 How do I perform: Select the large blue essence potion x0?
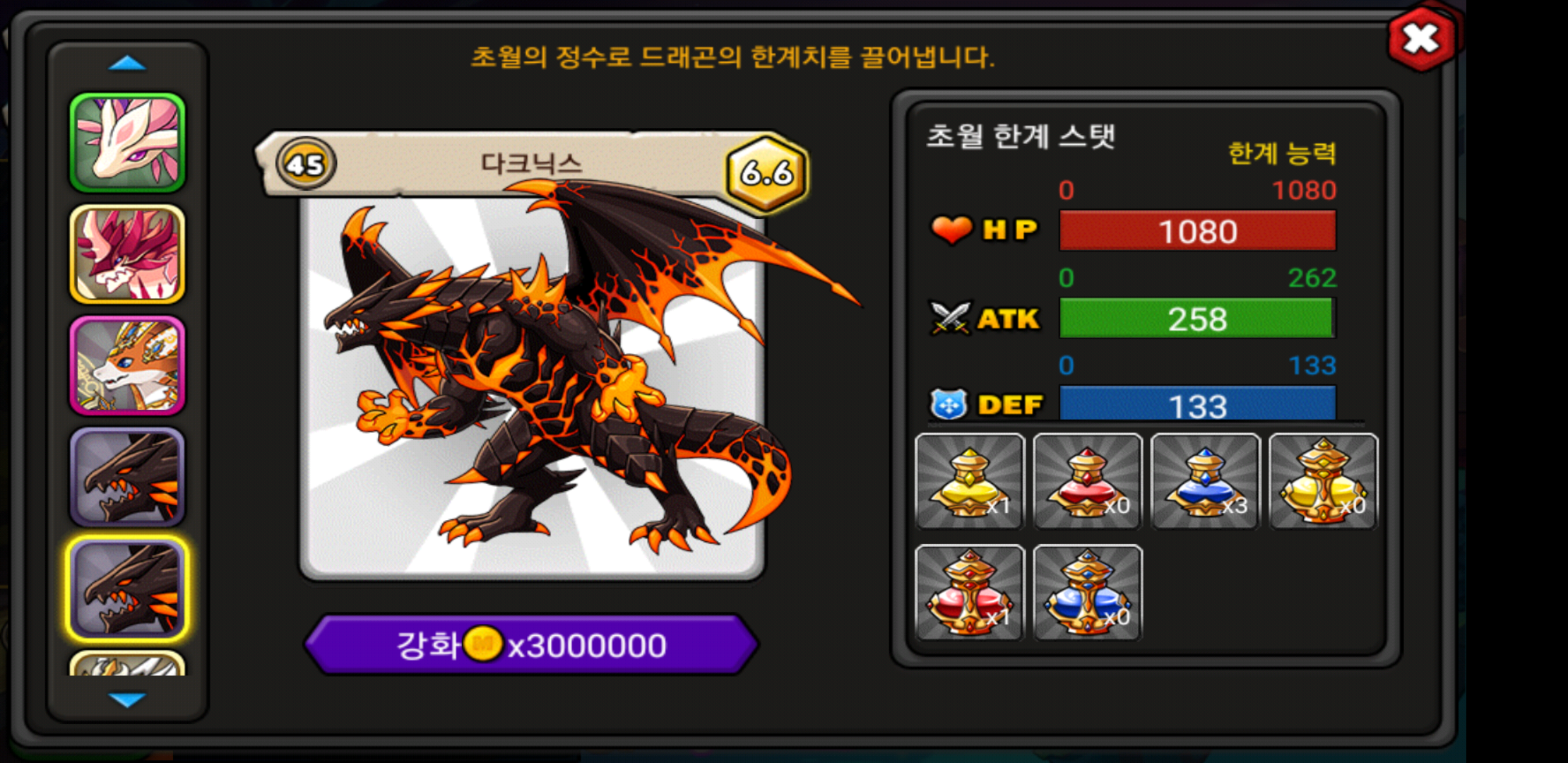tap(1087, 593)
